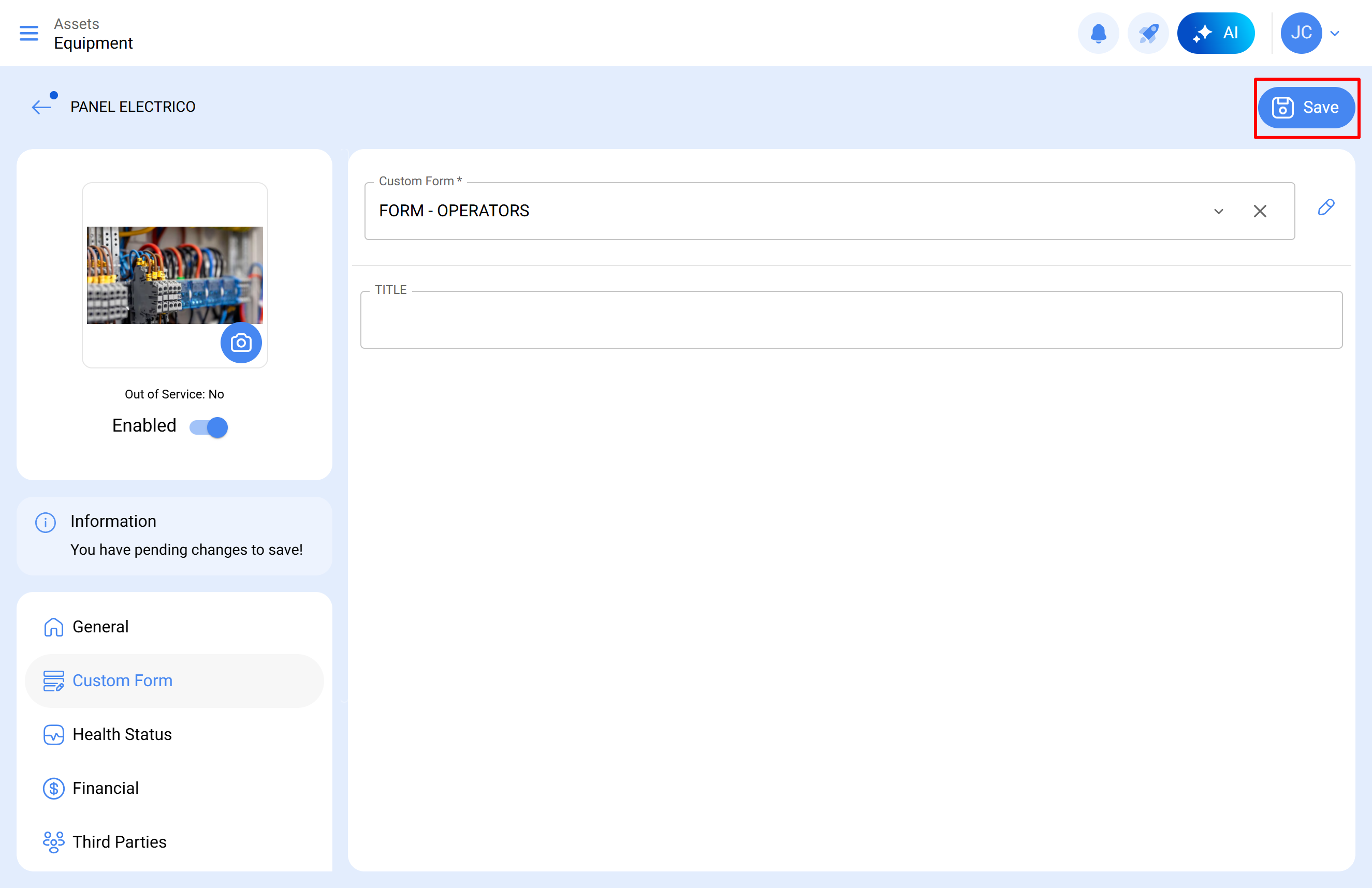Click the pencil edit icon beside Custom Form

1326,208
